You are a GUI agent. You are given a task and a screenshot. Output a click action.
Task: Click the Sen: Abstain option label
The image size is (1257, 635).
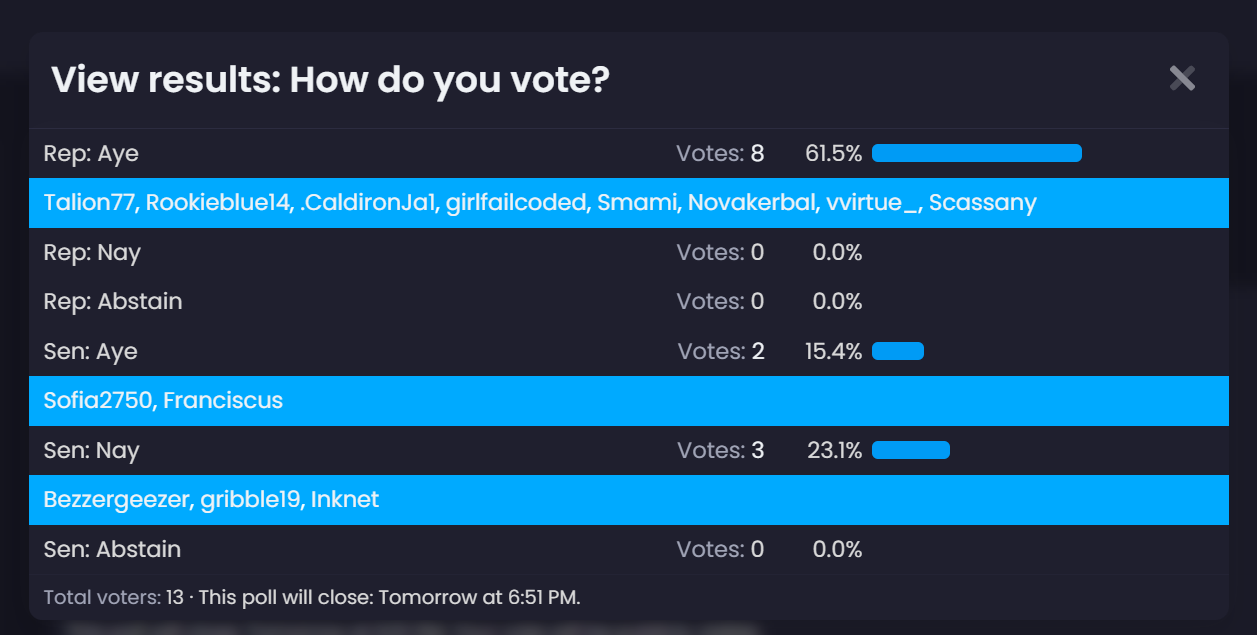click(x=113, y=550)
